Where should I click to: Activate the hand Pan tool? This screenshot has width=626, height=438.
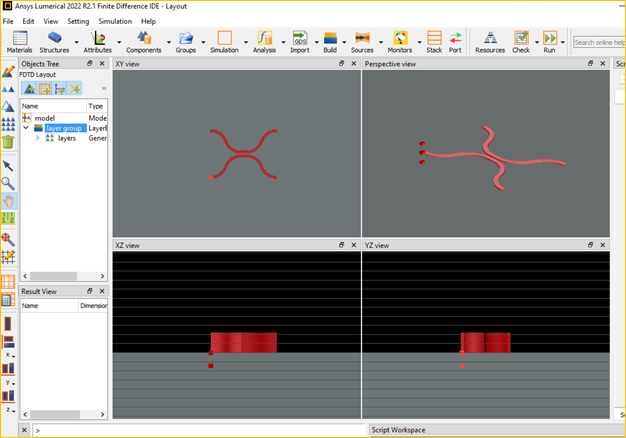click(x=8, y=201)
